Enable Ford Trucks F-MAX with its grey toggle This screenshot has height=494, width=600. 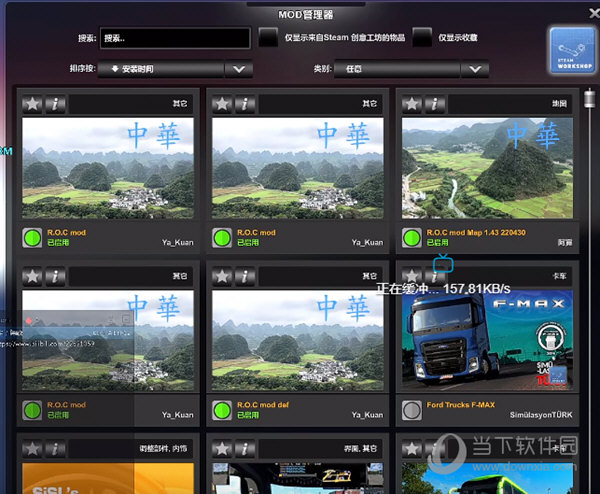(x=412, y=411)
